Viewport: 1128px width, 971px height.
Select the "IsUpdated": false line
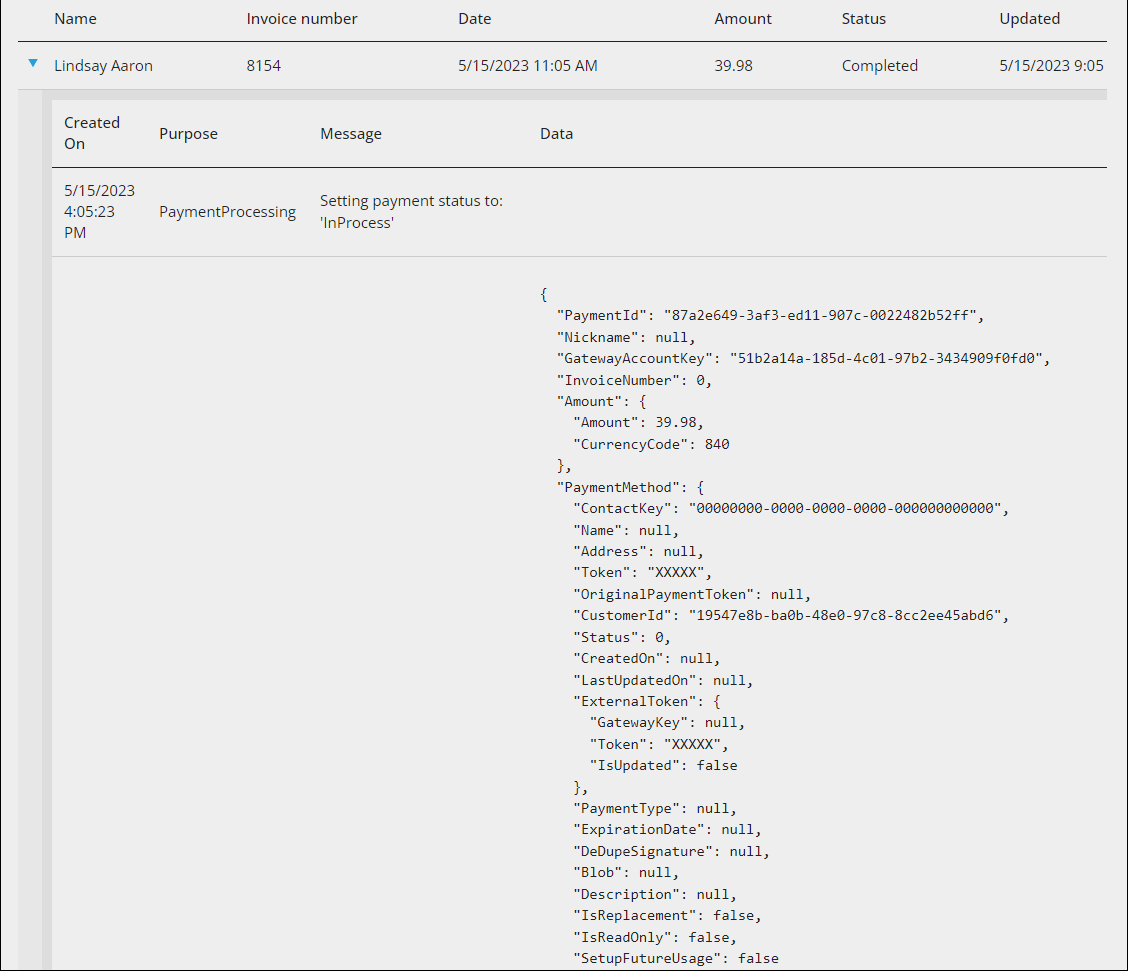(x=663, y=765)
